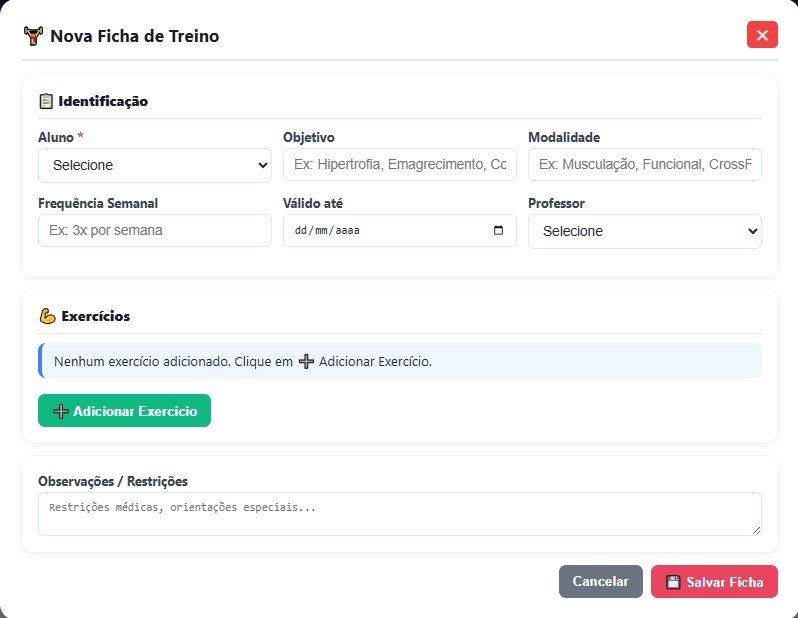This screenshot has width=798, height=618.
Task: Click the Salvar Ficha button
Action: tap(714, 581)
